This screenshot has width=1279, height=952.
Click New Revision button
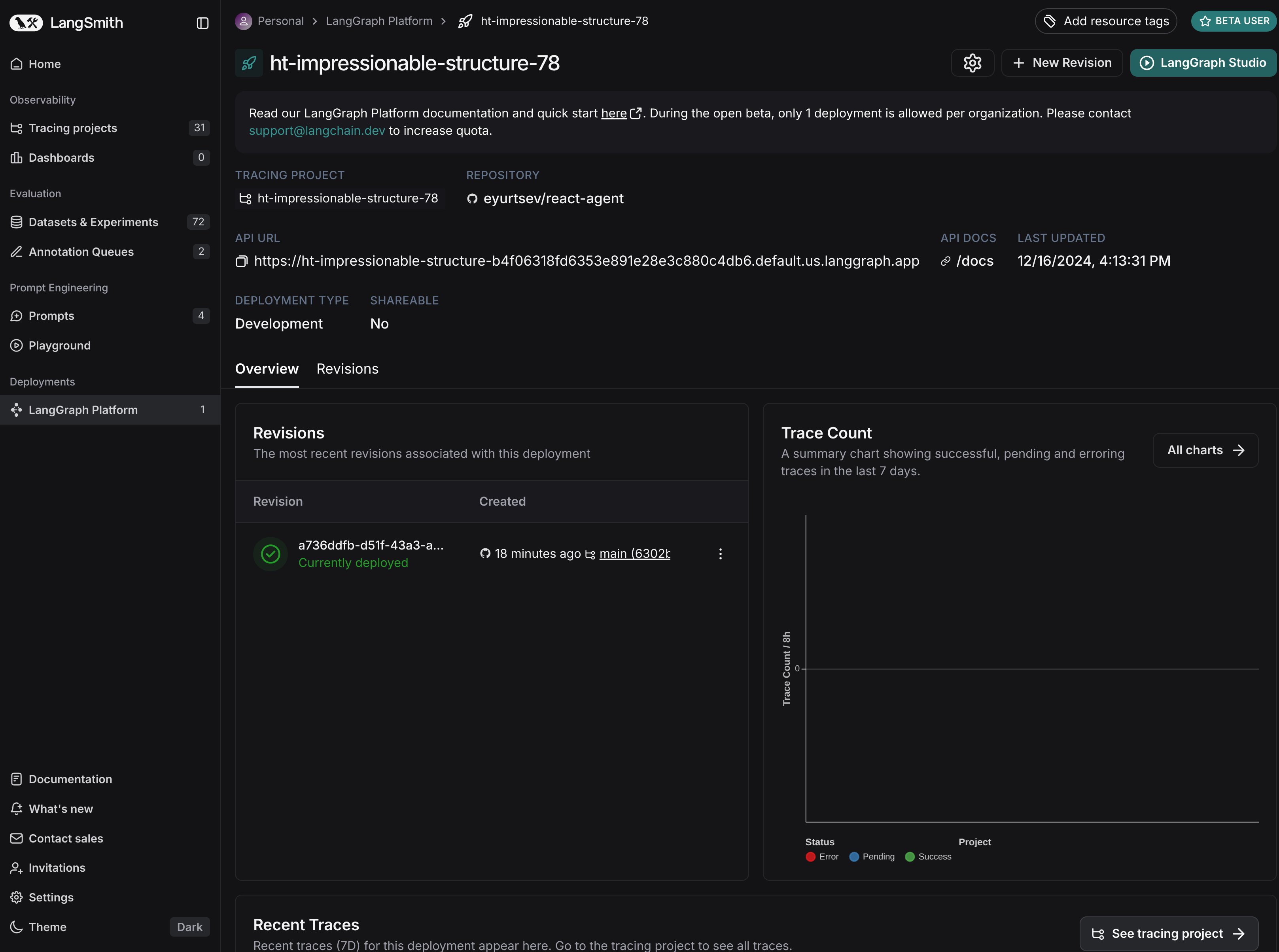tap(1062, 63)
